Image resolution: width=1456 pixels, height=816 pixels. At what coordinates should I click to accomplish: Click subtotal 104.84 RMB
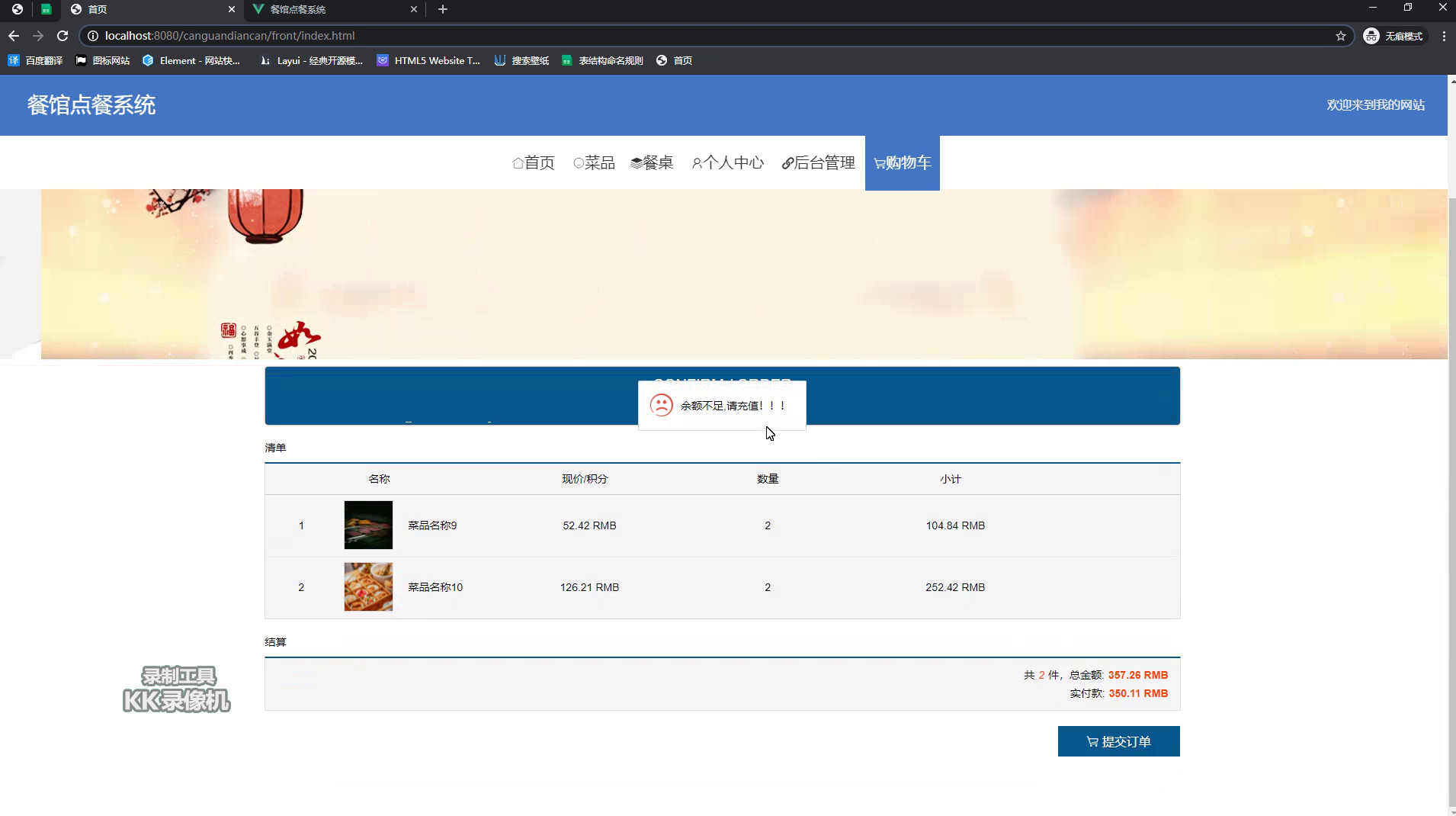[955, 525]
